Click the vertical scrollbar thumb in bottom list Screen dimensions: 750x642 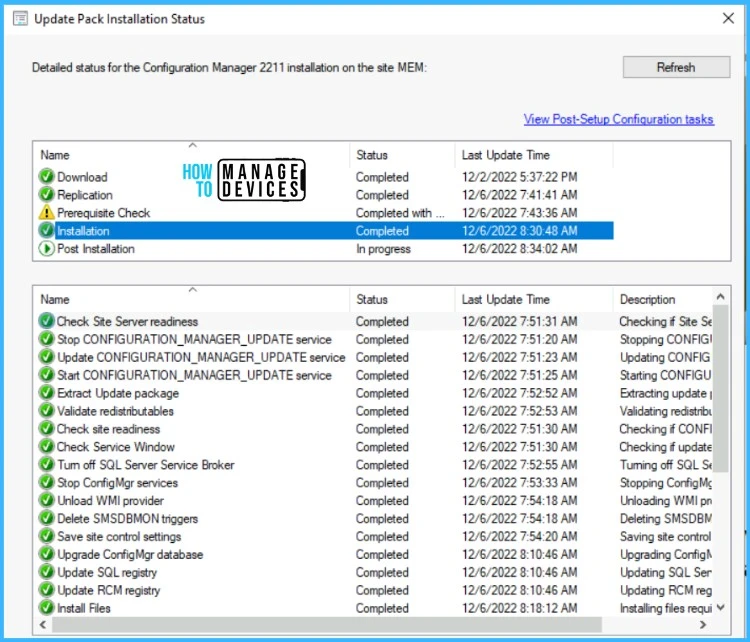click(x=721, y=388)
